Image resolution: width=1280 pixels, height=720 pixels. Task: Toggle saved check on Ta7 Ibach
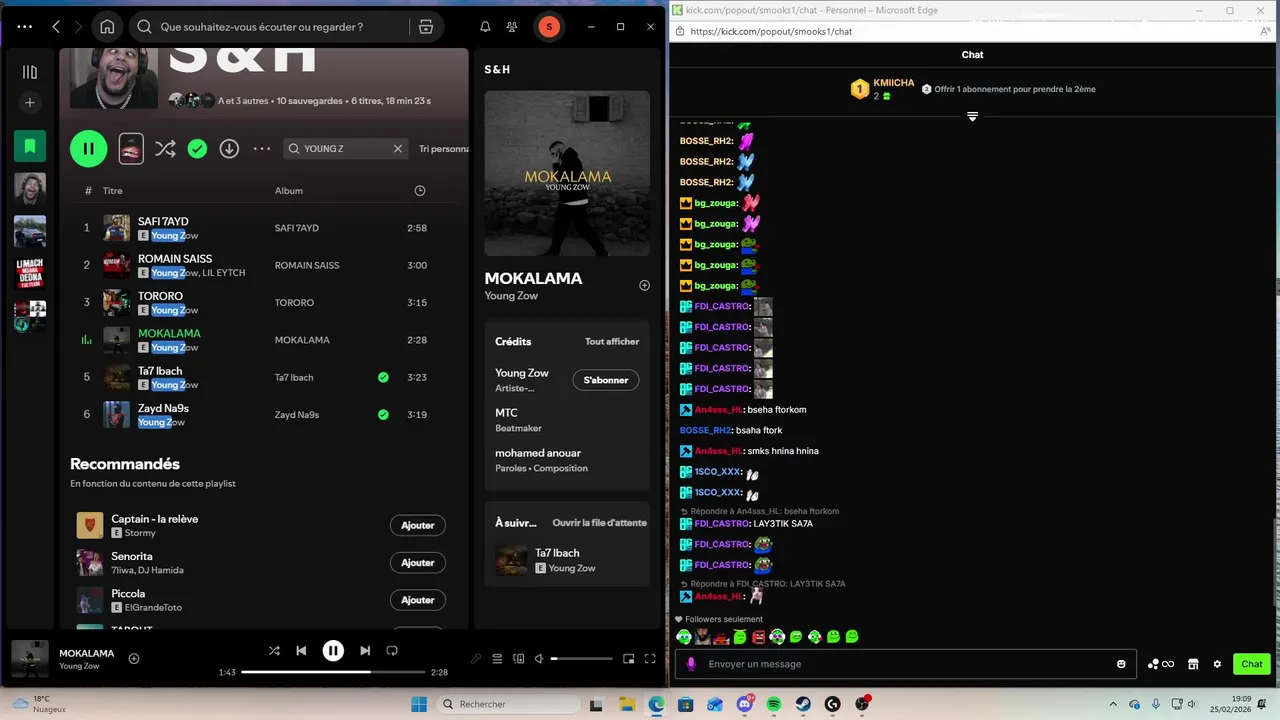point(383,377)
